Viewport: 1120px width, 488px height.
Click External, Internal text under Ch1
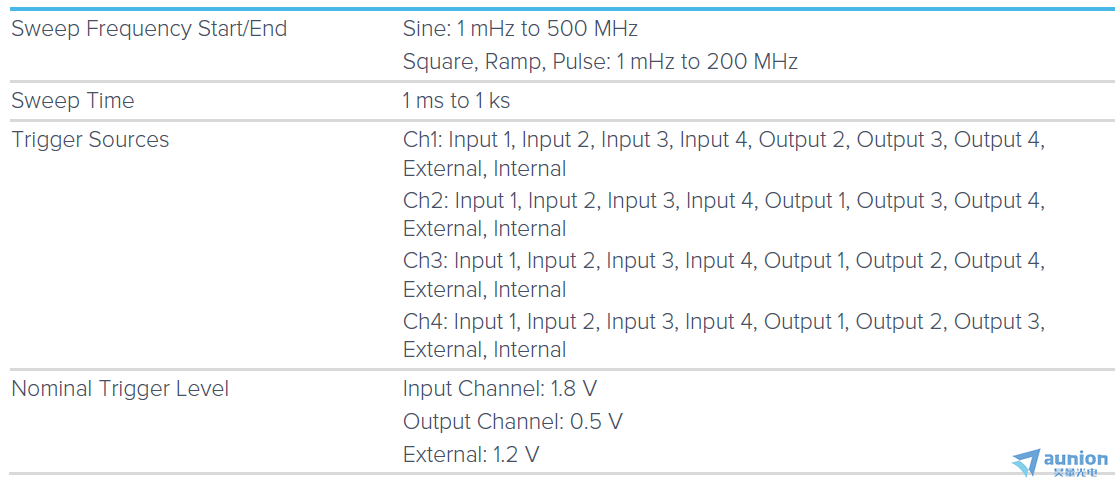click(484, 169)
